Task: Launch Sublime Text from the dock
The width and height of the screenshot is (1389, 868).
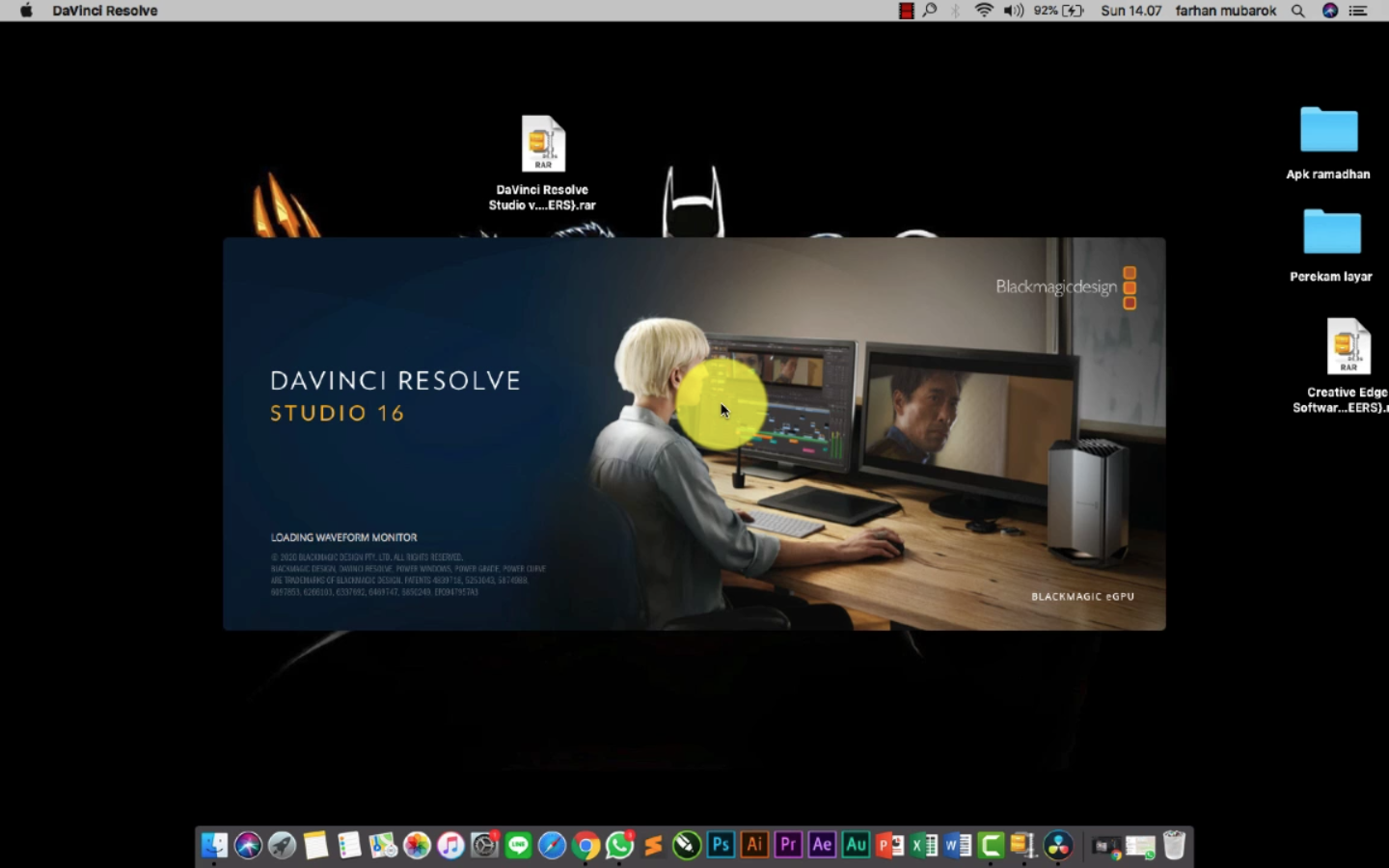Action: tap(653, 846)
